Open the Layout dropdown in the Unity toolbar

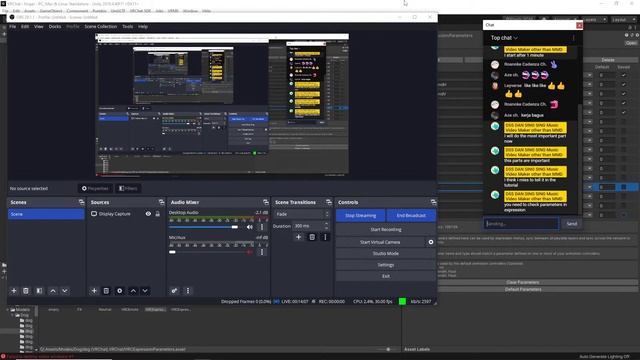coord(623,20)
